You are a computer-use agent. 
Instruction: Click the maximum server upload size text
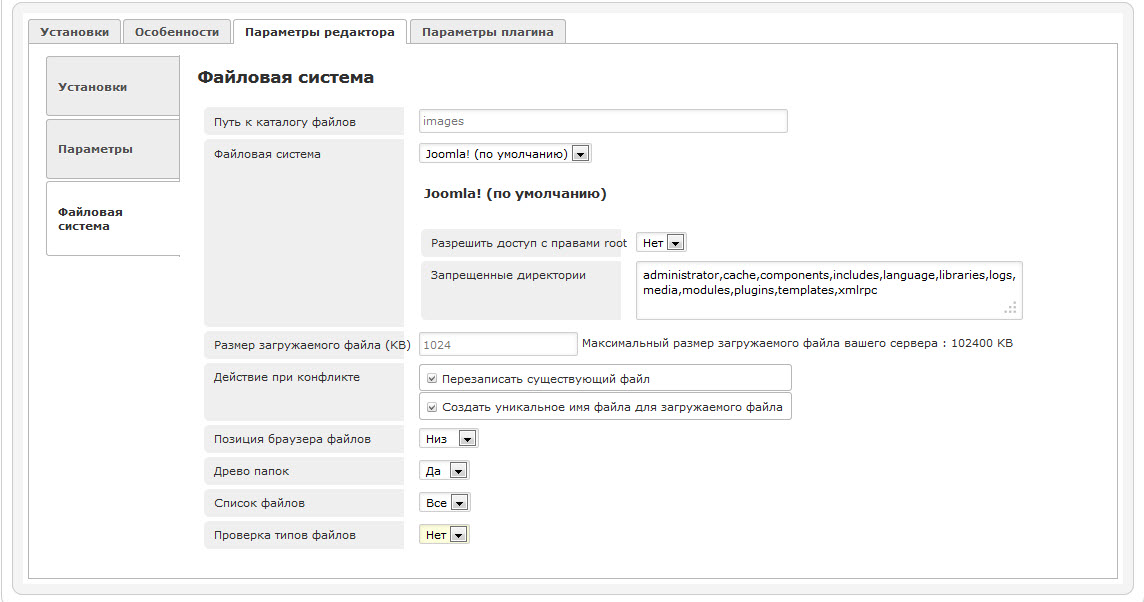[797, 343]
